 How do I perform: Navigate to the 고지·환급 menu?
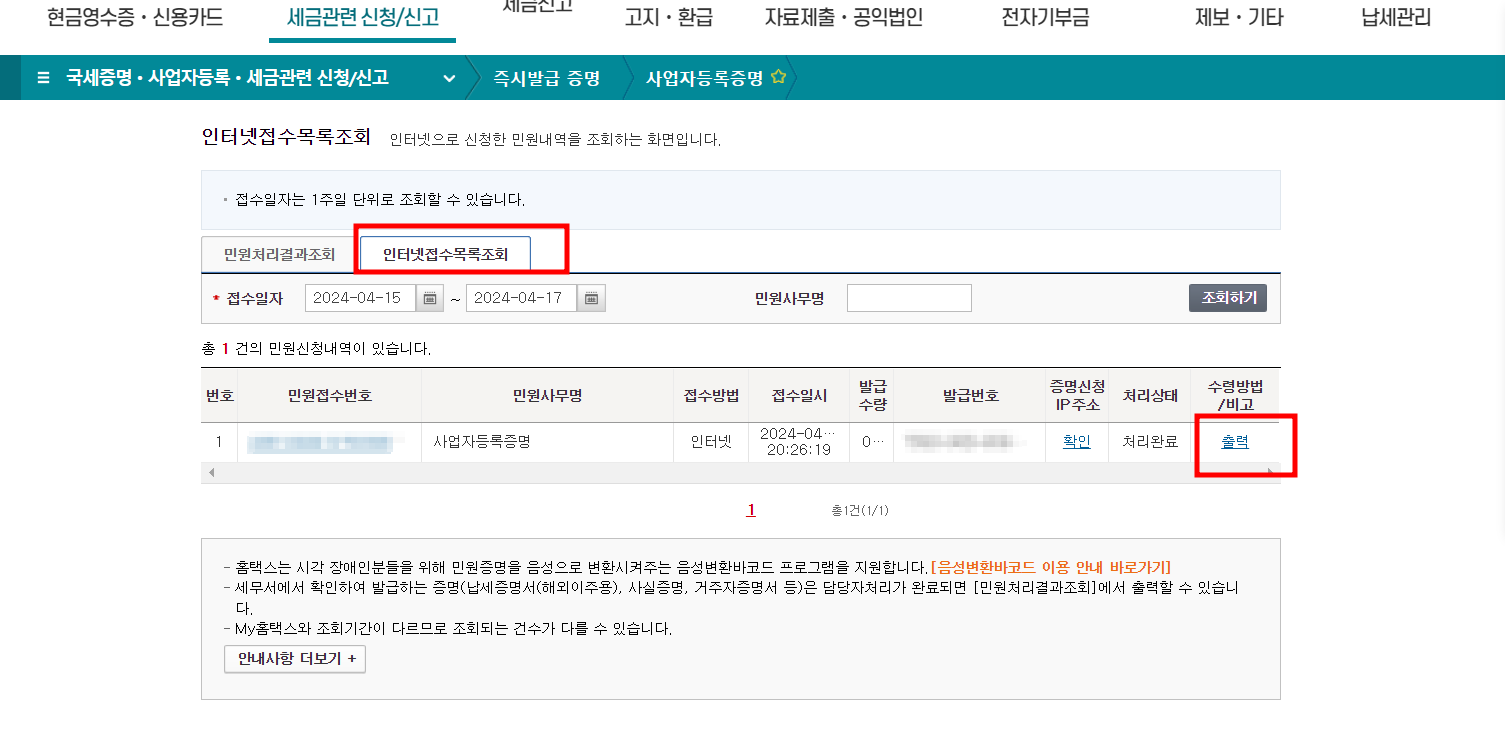[668, 17]
